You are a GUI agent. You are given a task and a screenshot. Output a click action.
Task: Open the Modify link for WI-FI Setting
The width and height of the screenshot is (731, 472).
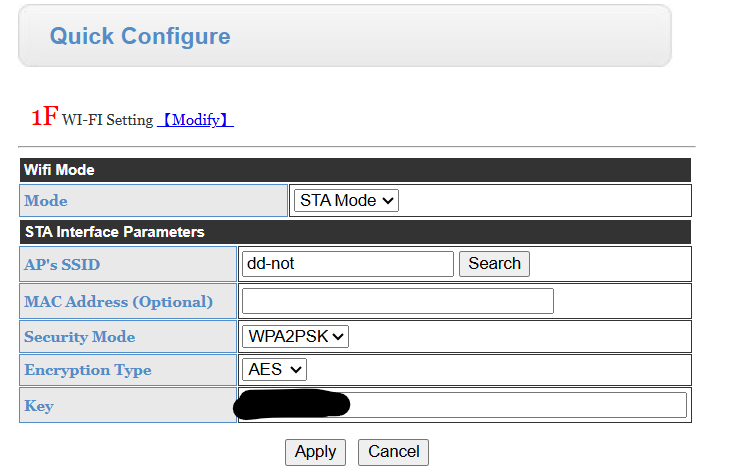coord(196,120)
